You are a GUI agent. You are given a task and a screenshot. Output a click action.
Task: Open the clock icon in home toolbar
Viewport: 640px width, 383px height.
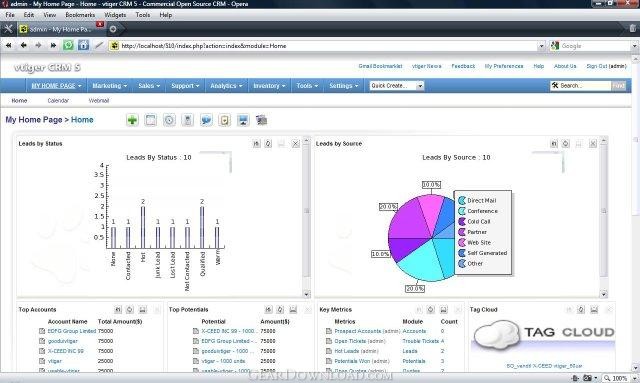tap(169, 120)
